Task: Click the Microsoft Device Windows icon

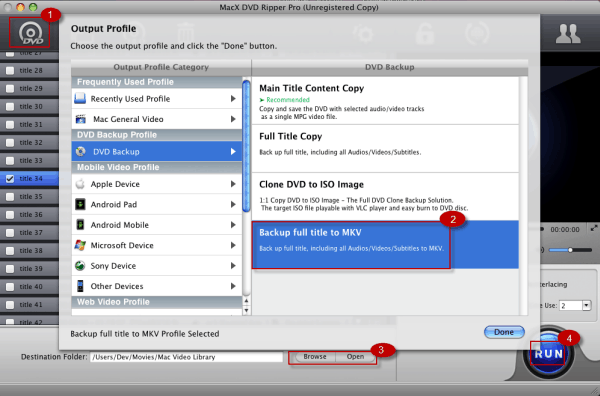Action: 80,245
